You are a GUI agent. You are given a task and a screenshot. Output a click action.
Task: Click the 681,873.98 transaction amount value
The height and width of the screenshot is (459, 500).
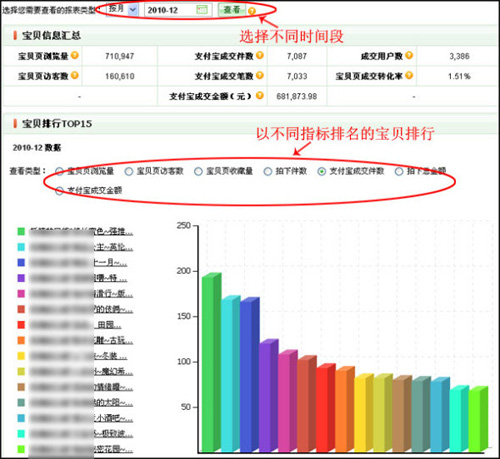tap(297, 96)
